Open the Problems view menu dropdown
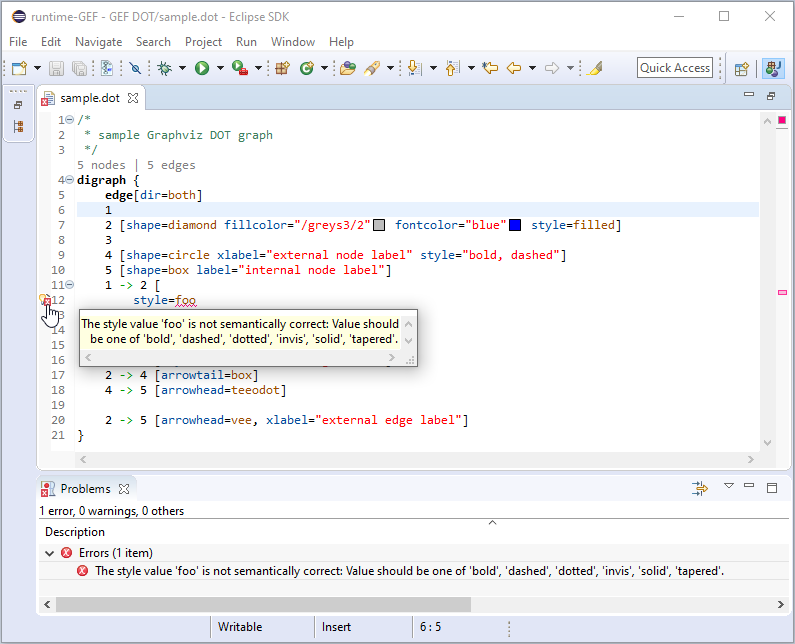The image size is (795, 644). click(729, 487)
